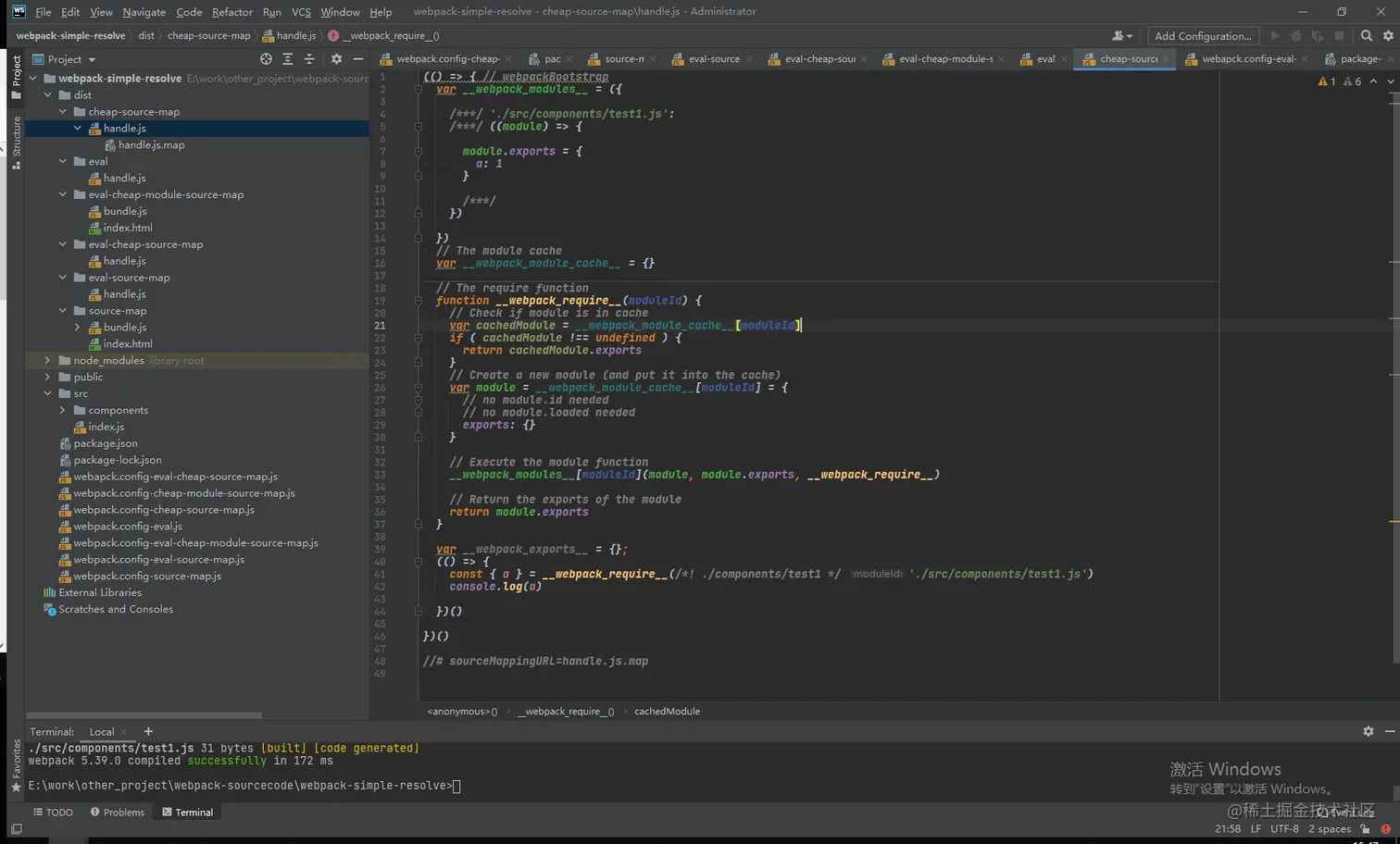The height and width of the screenshot is (844, 1400).
Task: Open the Refactor menu
Action: 231,12
